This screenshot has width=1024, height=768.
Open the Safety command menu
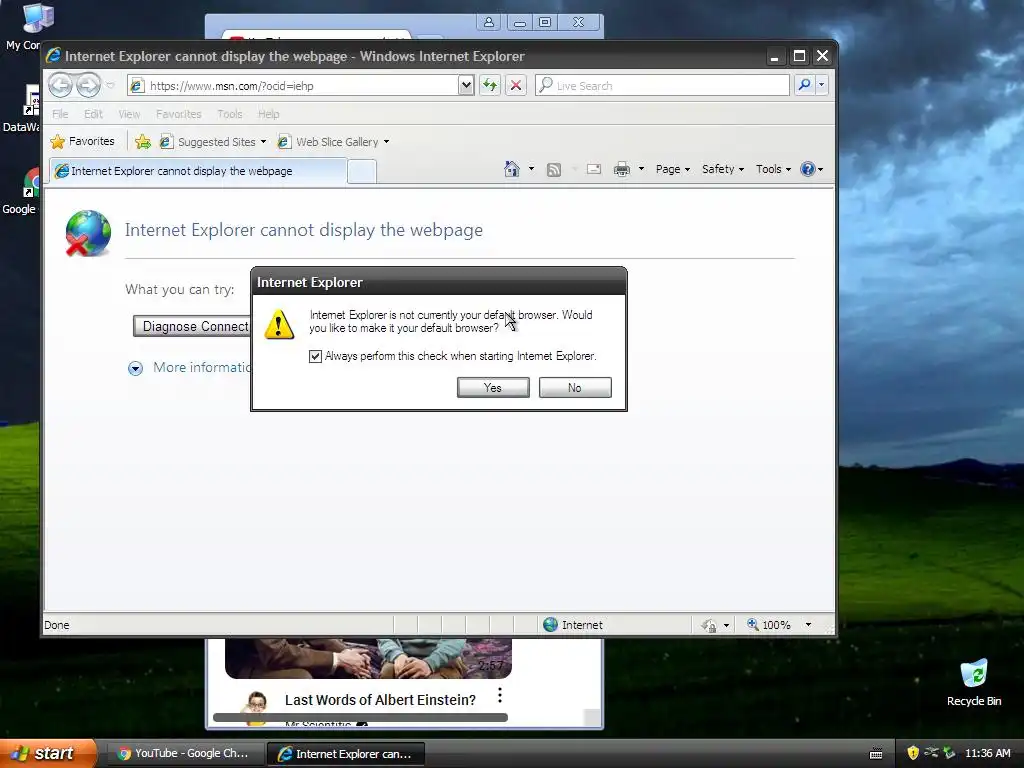click(x=723, y=169)
